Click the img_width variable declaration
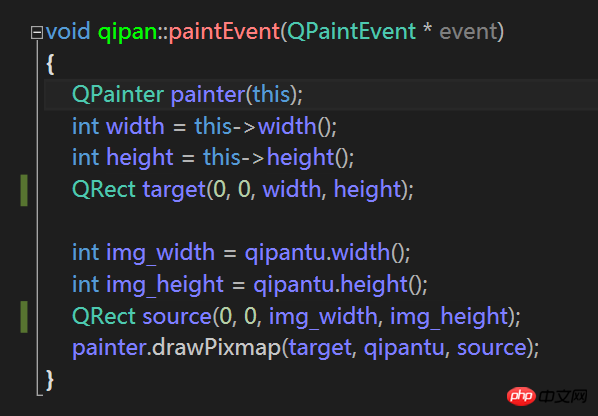This screenshot has height=416, width=598. click(161, 253)
